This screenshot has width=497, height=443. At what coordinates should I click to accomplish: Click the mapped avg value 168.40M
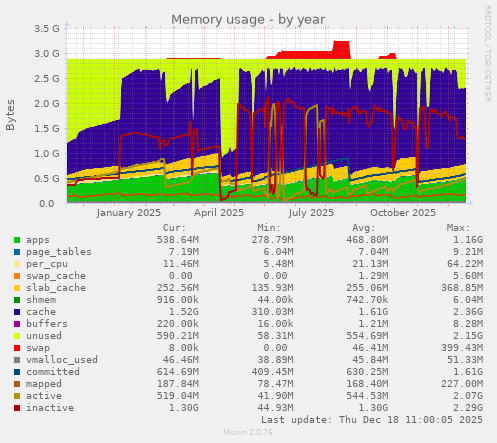pos(367,384)
